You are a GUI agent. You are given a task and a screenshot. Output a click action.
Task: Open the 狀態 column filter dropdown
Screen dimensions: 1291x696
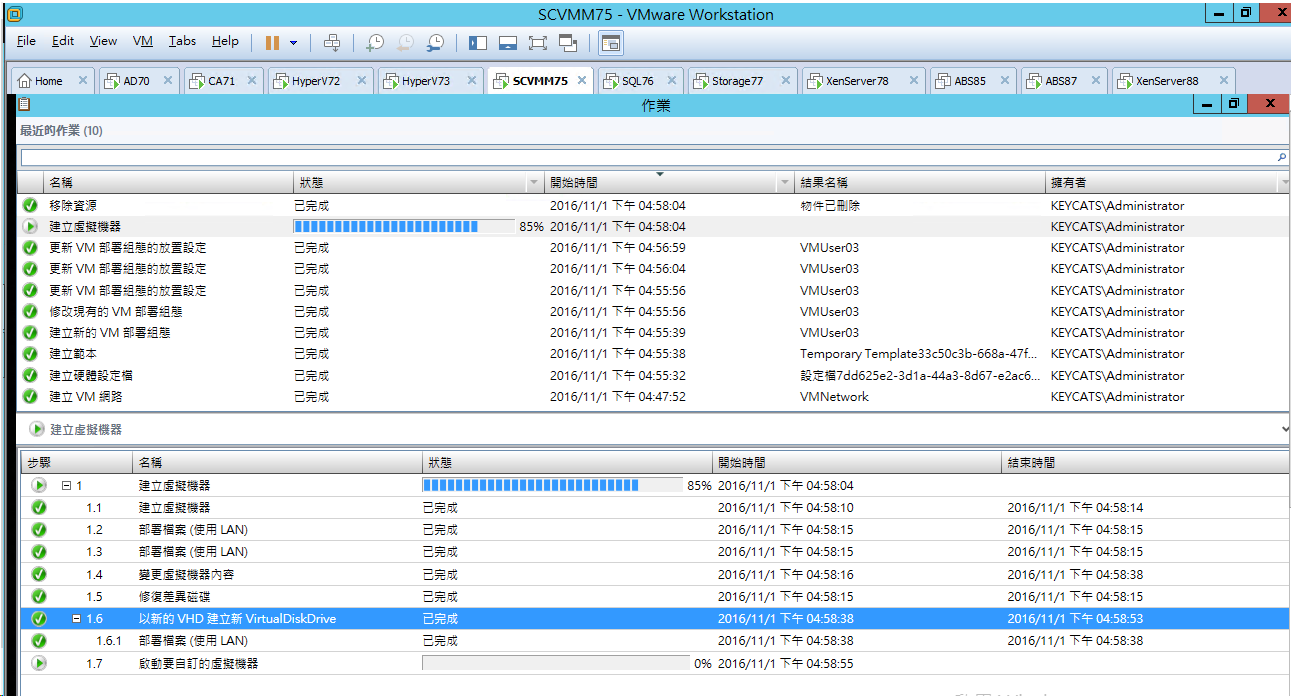(533, 183)
